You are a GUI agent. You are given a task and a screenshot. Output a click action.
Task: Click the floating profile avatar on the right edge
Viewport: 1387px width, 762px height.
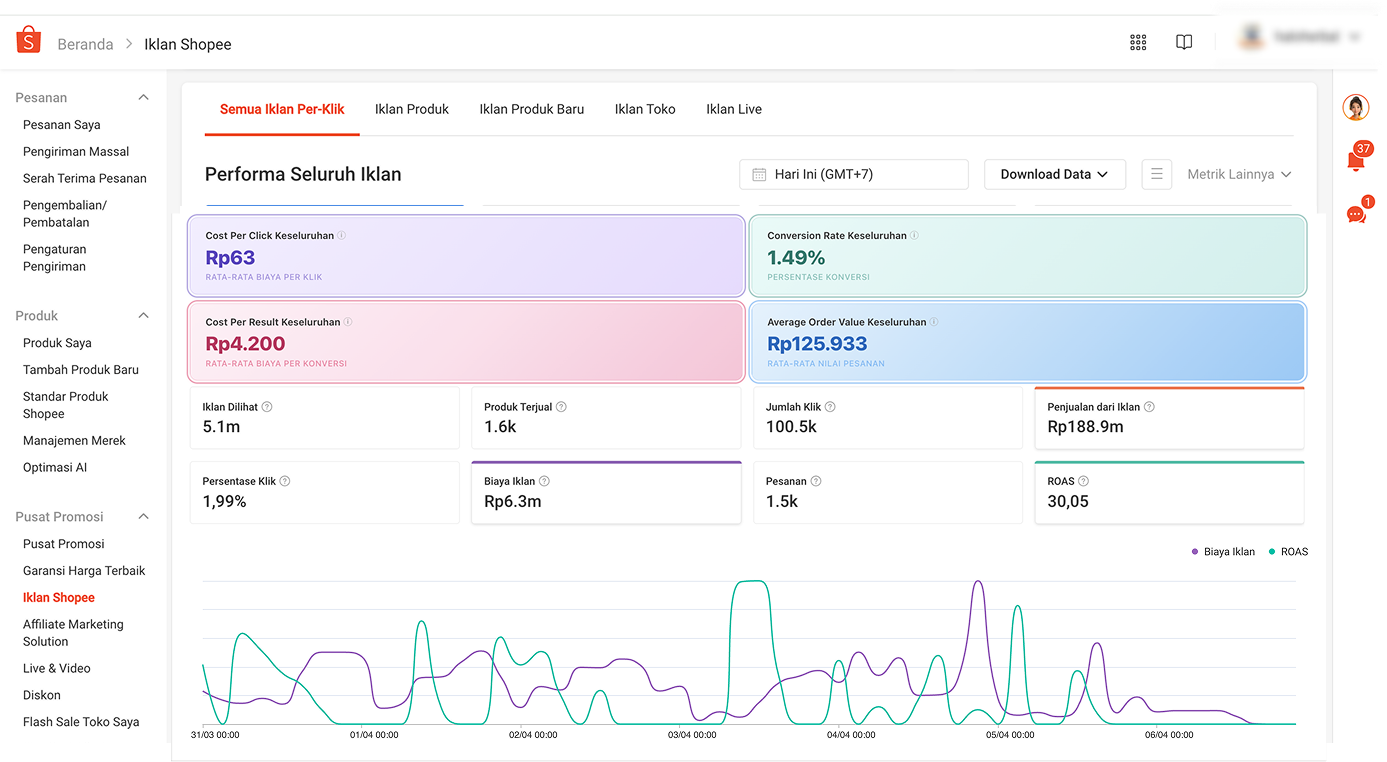pyautogui.click(x=1355, y=107)
